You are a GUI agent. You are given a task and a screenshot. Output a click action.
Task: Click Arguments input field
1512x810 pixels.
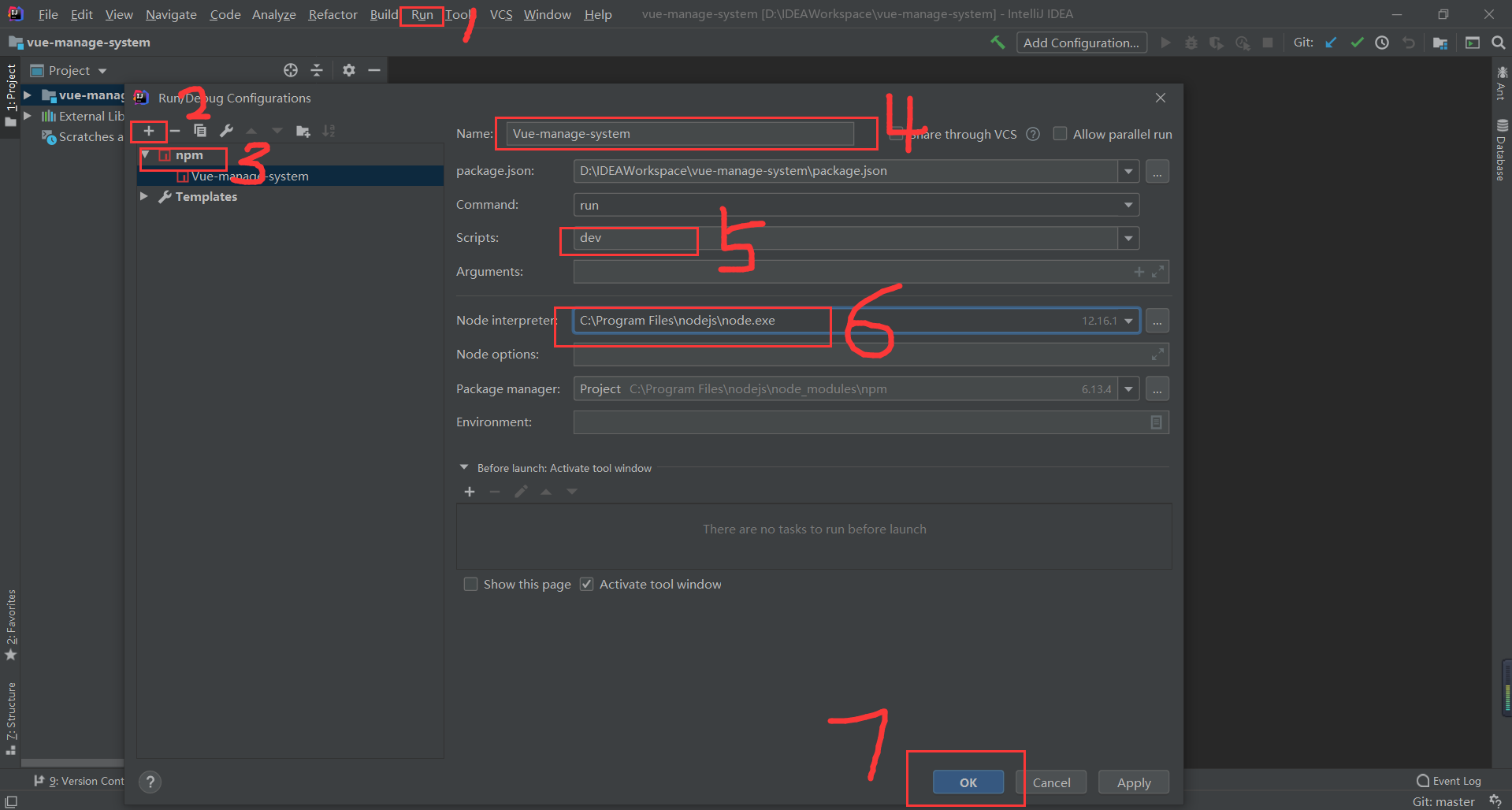[x=871, y=272]
